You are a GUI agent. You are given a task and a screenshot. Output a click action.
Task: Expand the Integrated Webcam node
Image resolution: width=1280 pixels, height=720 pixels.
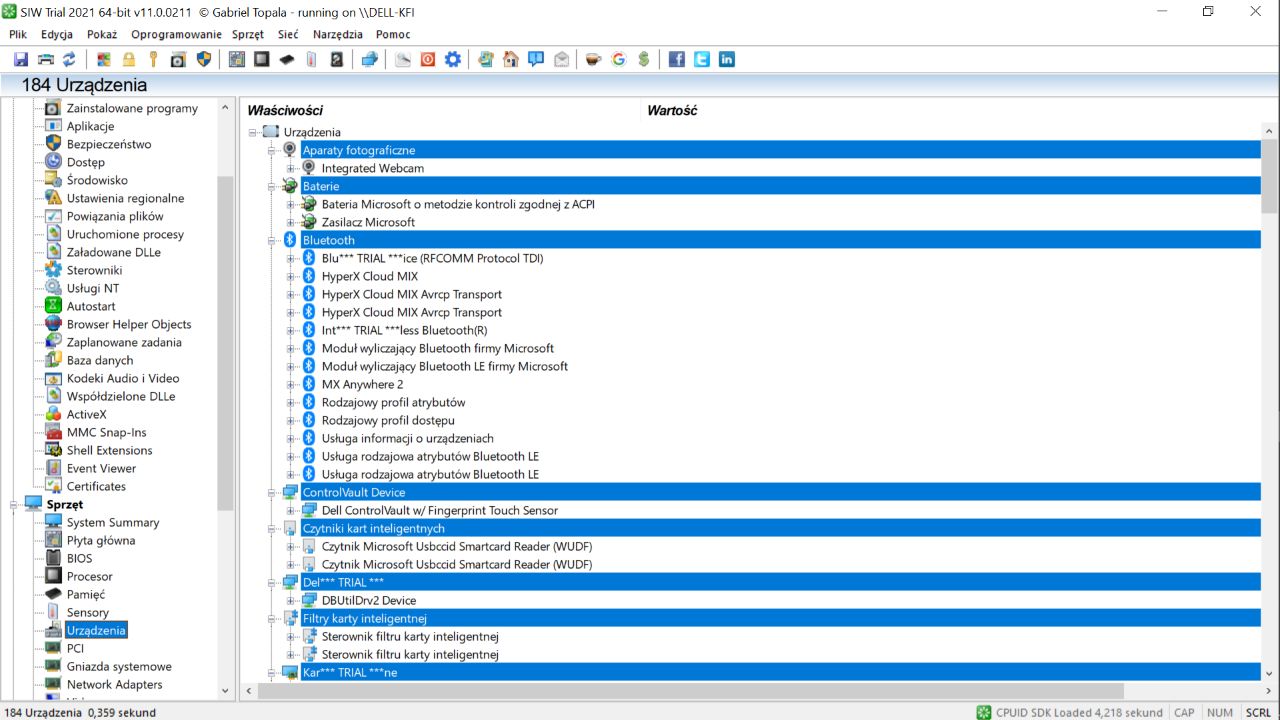point(291,168)
